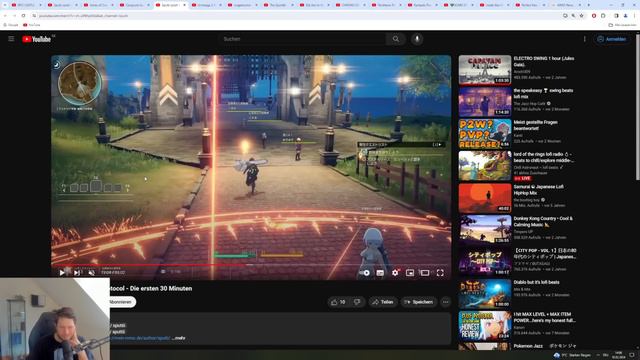
Task: Open Samurai Japanese Lofi HipHop Mix thumbnail
Action: 484,198
